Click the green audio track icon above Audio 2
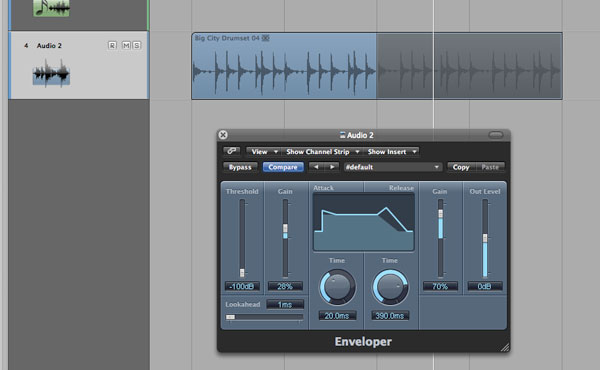Viewport: 600px width, 370px height. point(51,8)
